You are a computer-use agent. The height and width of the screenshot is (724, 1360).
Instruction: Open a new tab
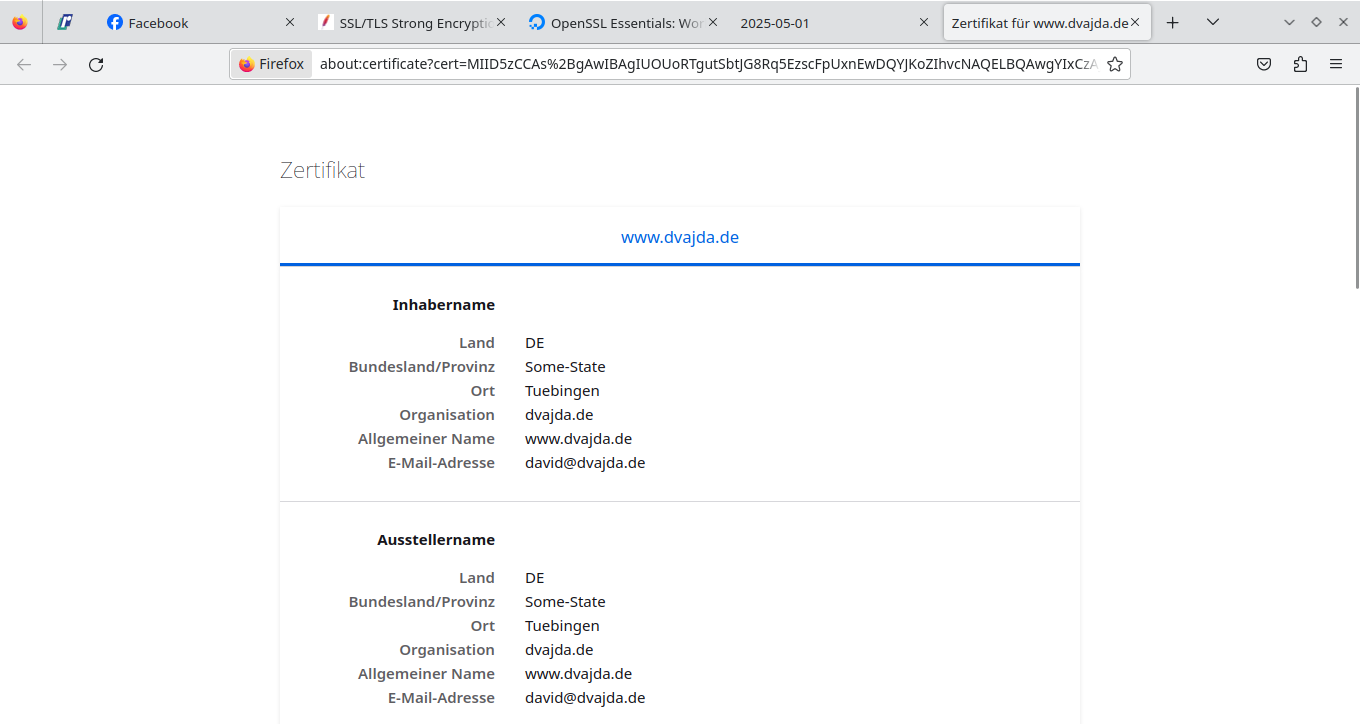pos(1173,22)
